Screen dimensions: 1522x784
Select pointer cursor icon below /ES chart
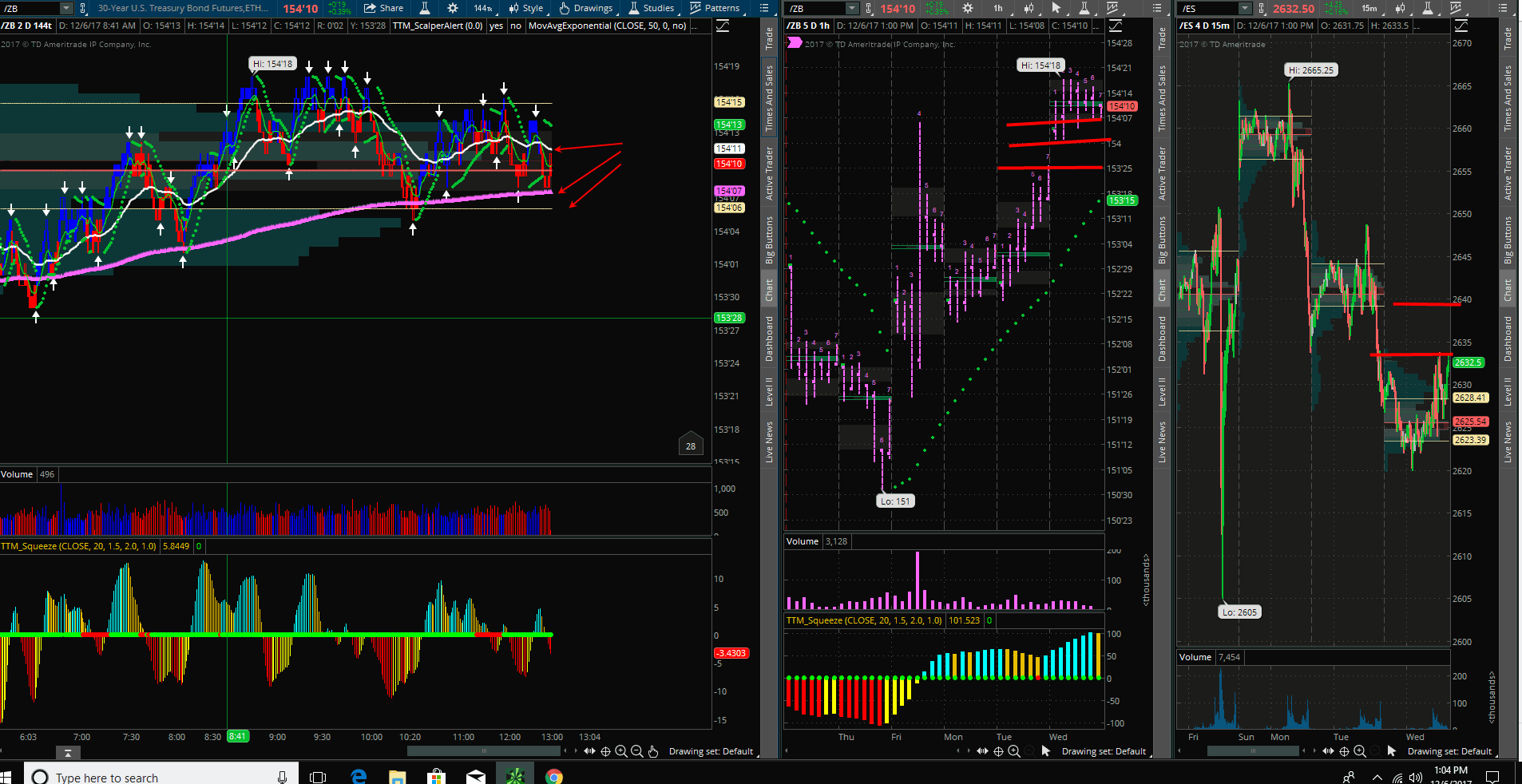(1392, 751)
